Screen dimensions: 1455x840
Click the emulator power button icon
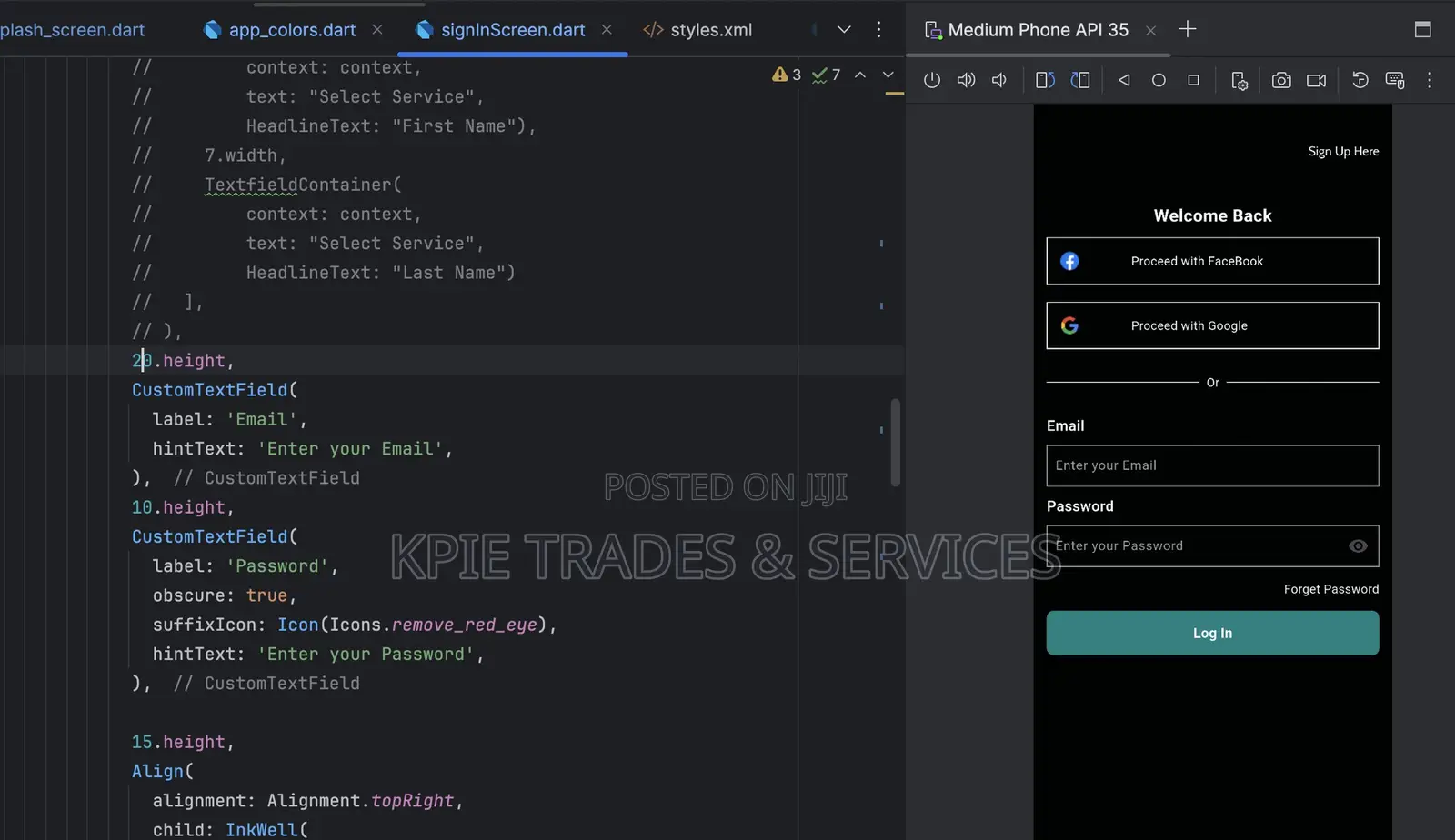tap(931, 80)
